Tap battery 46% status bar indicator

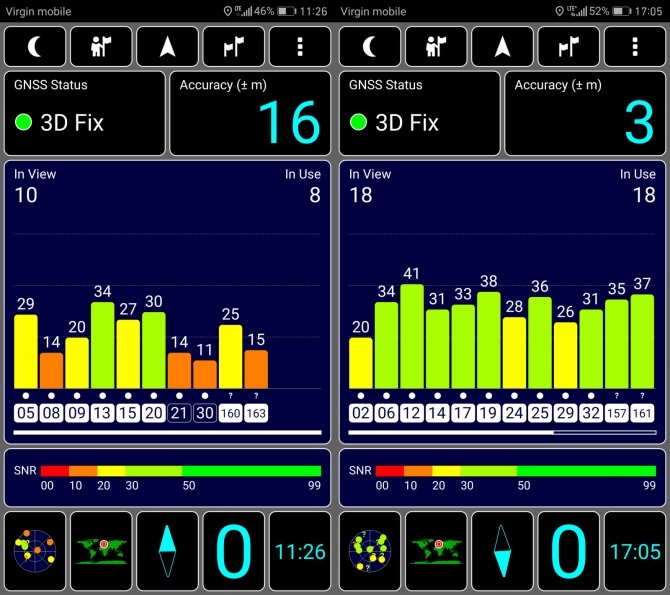pyautogui.click(x=275, y=11)
